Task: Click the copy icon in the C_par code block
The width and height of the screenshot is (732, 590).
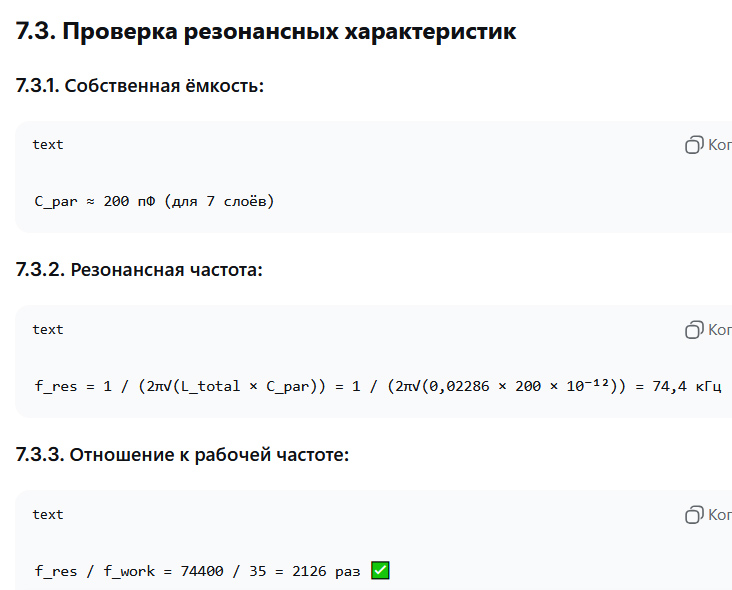Action: [694, 145]
